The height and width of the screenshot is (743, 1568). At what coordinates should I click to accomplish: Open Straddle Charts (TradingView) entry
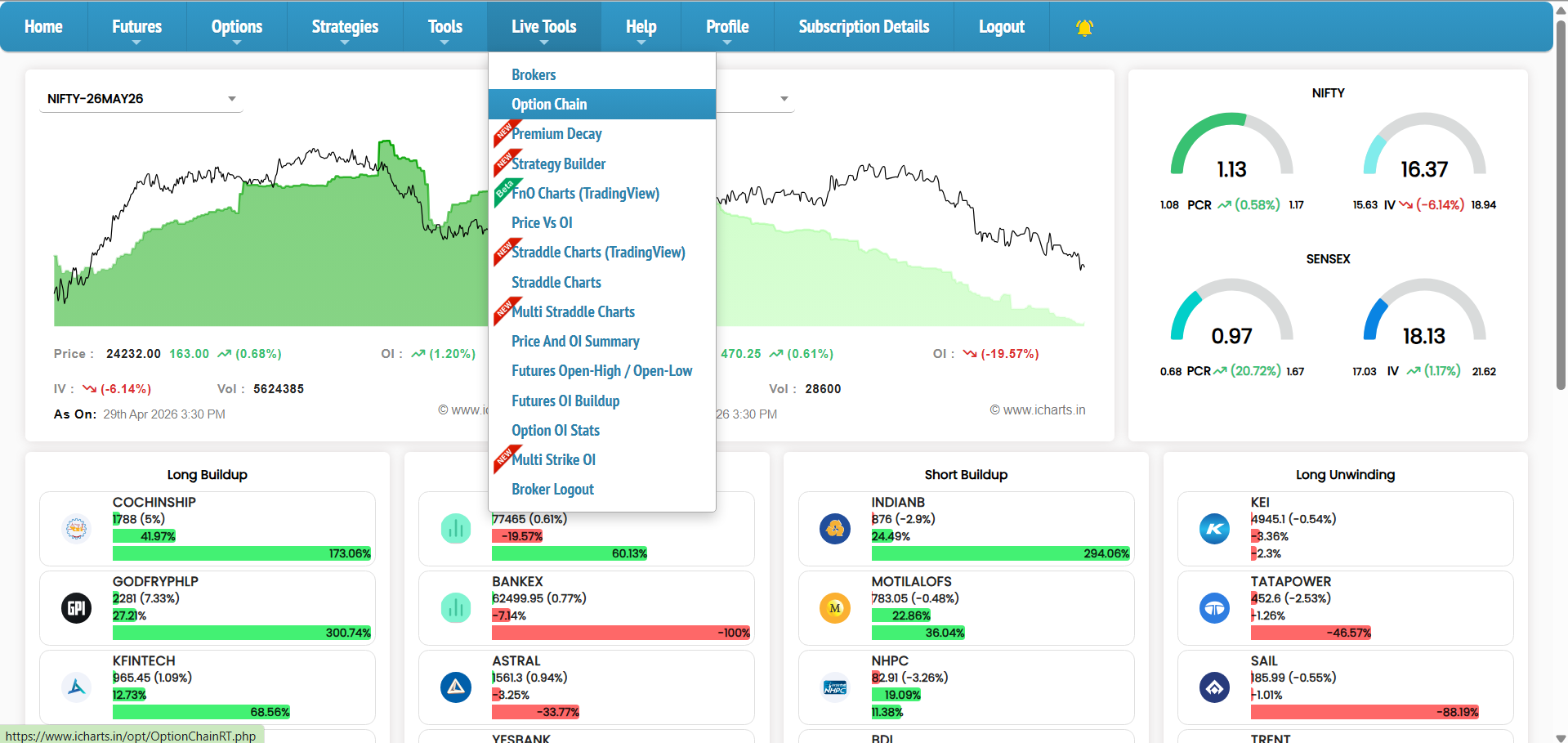point(602,253)
